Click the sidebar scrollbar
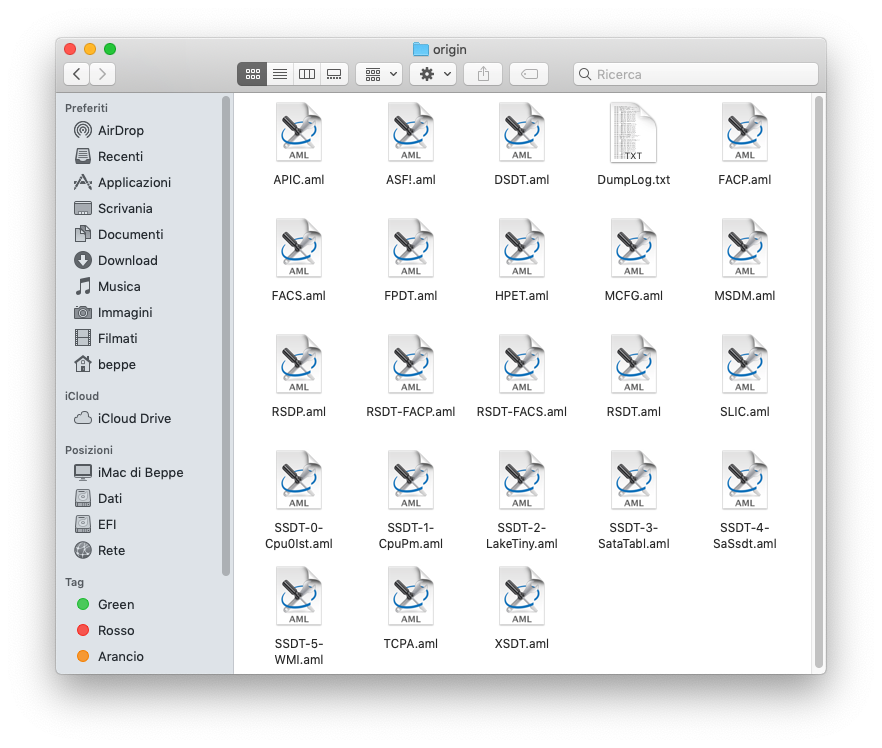 coord(226,336)
